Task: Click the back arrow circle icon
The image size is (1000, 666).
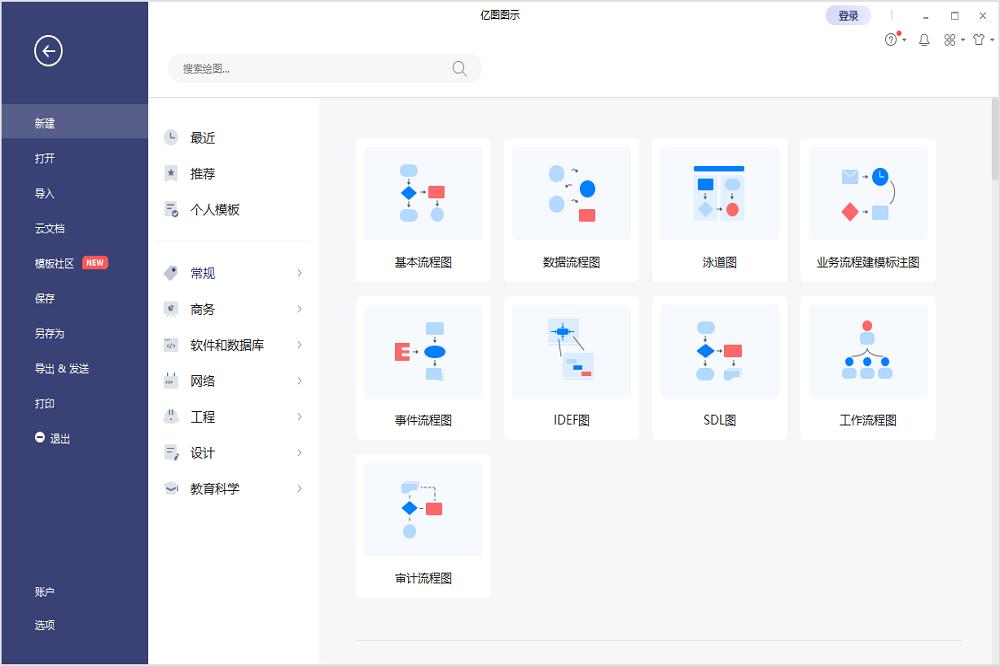Action: point(48,51)
